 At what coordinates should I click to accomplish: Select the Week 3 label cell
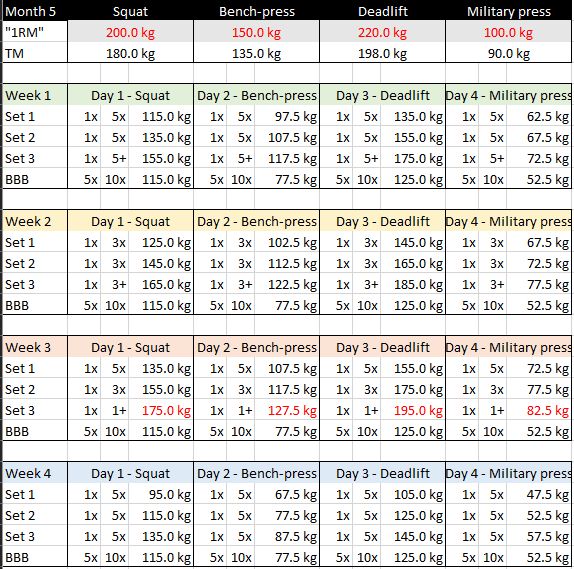[x=35, y=347]
